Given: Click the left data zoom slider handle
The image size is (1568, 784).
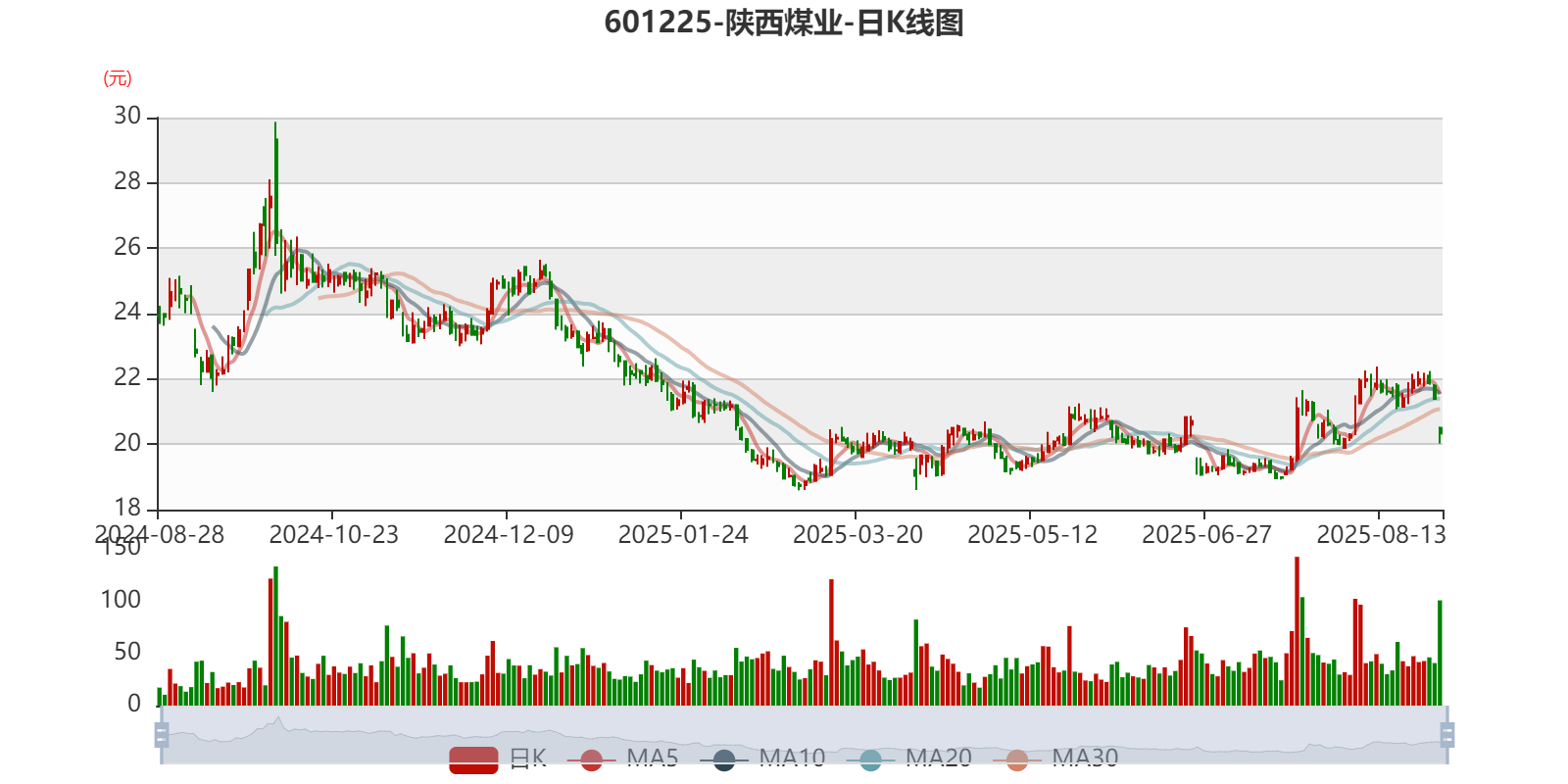Looking at the screenshot, I should [x=162, y=734].
